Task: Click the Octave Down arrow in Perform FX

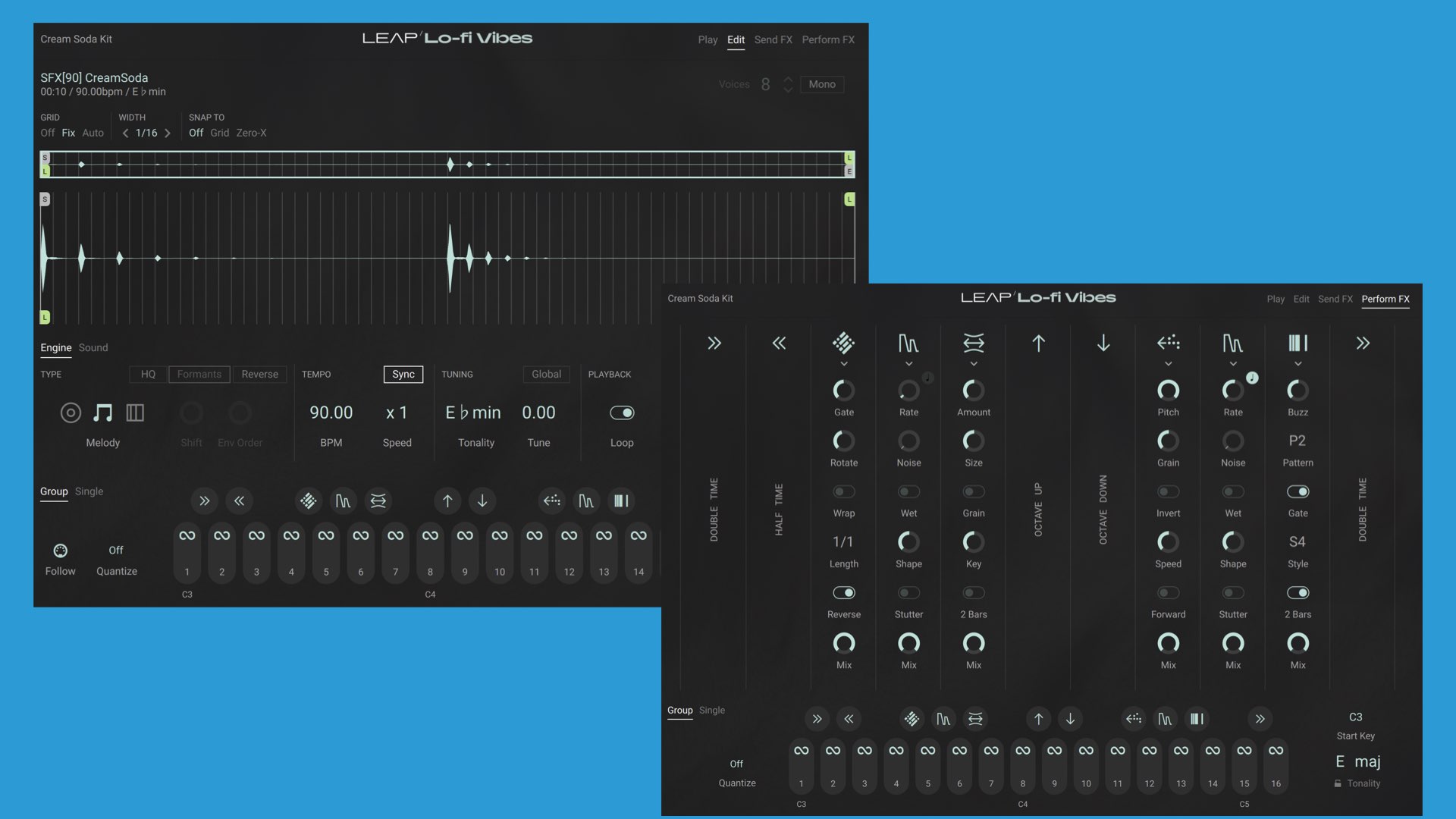Action: point(1103,344)
